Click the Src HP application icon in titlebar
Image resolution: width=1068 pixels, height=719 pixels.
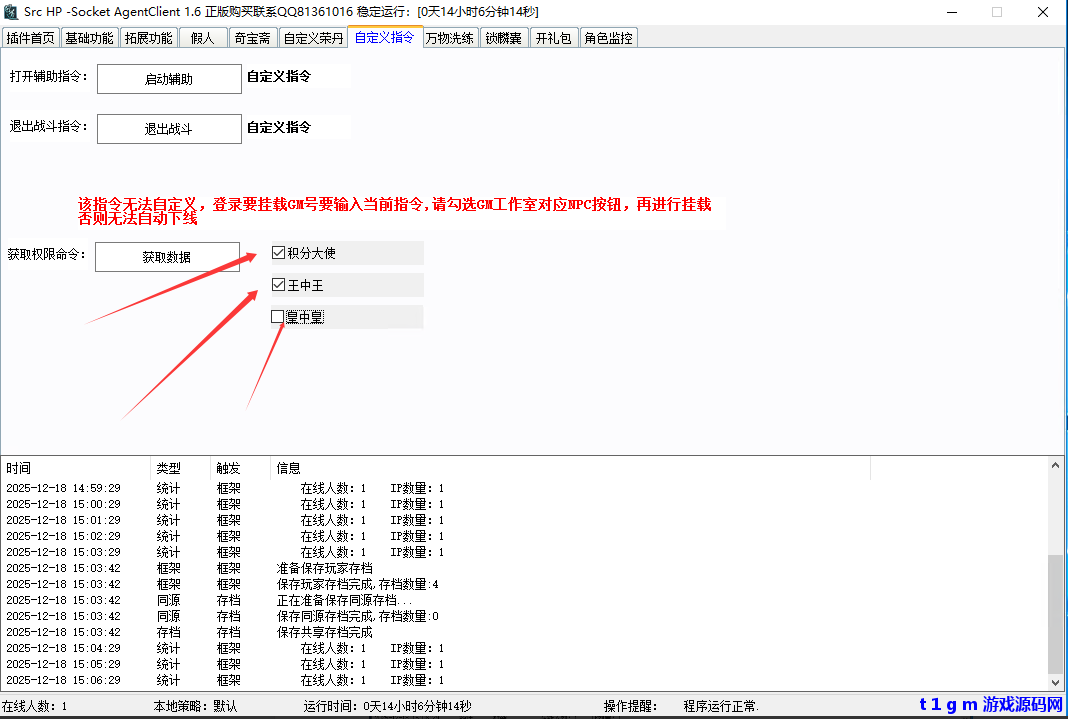[10, 12]
